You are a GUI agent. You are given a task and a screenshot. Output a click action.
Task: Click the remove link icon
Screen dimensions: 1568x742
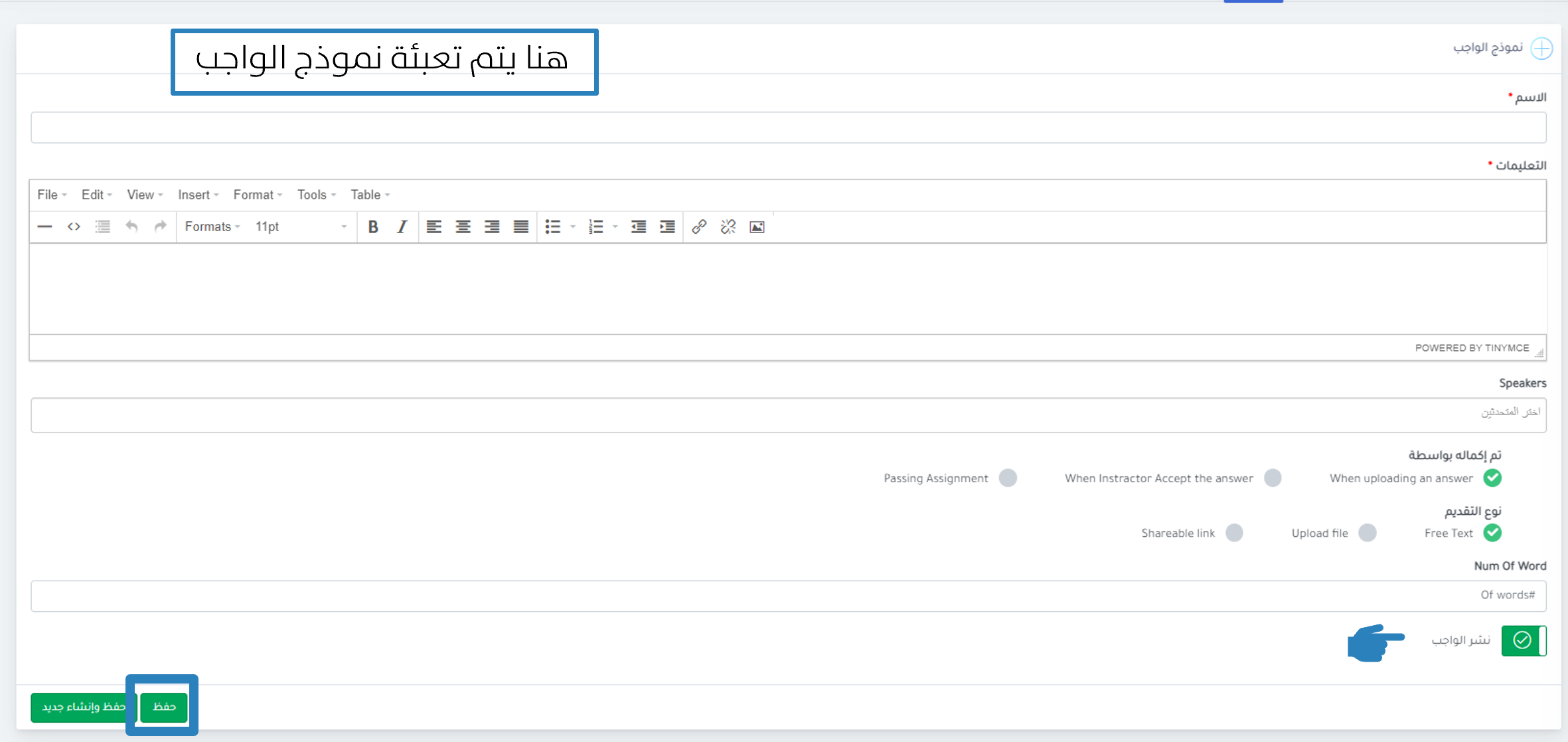728,227
